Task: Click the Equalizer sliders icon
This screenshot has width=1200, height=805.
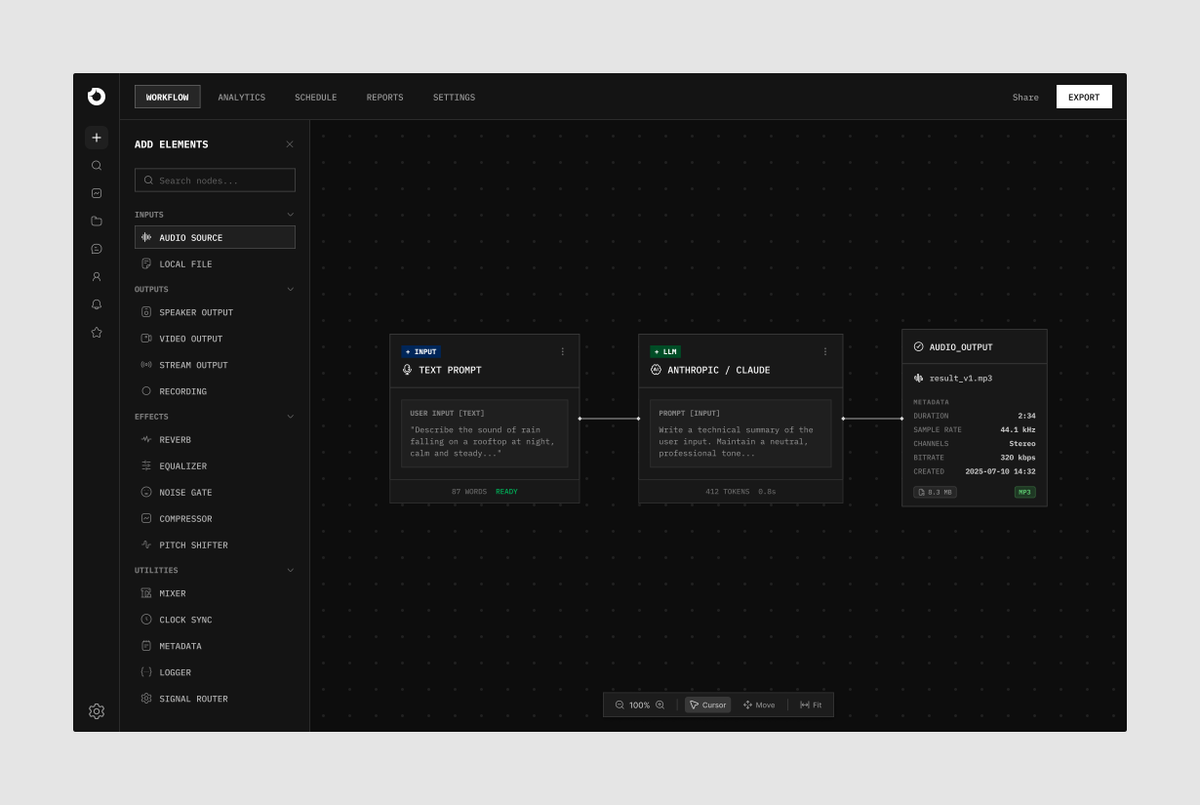Action: [x=146, y=466]
